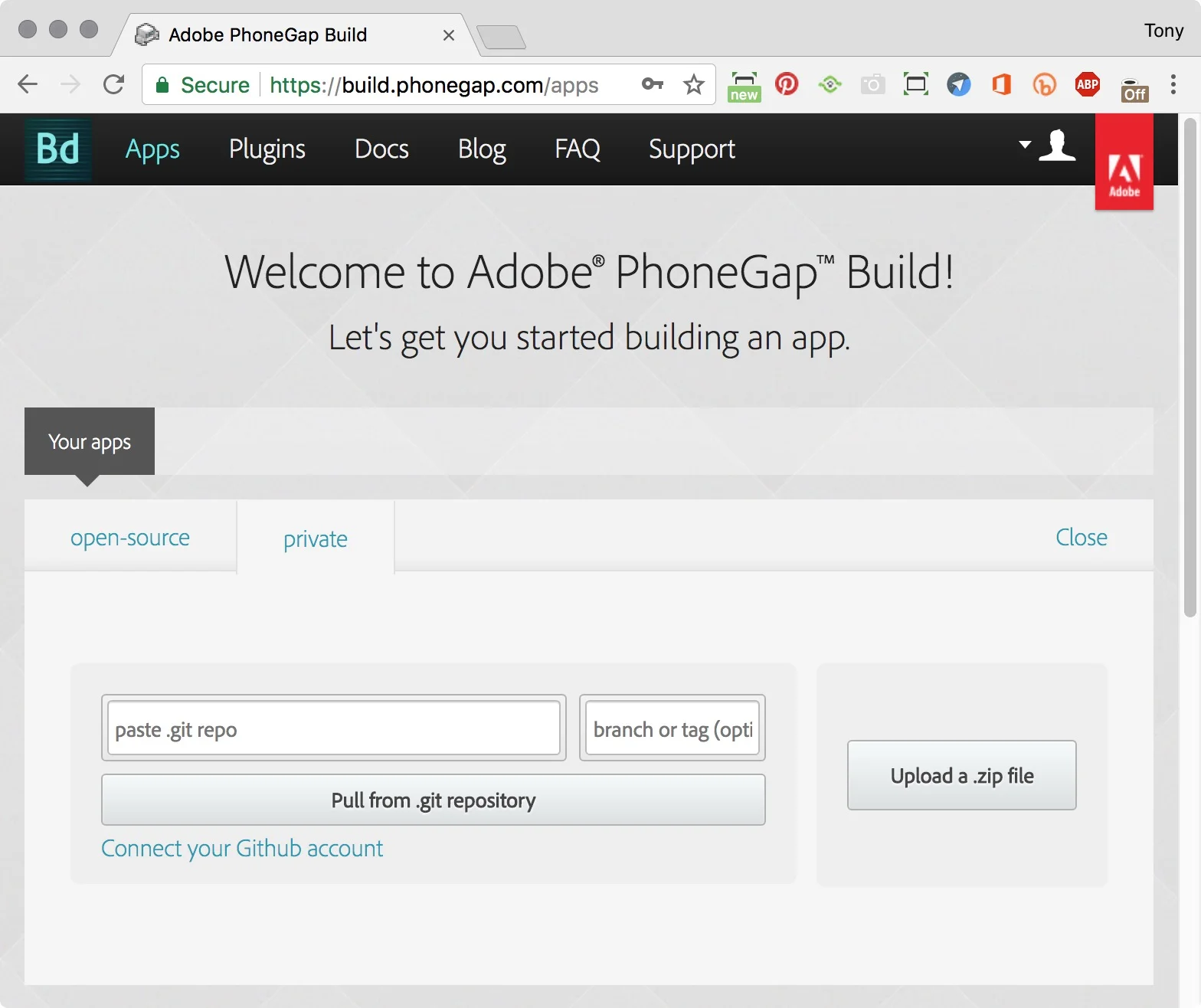Click the screen capture frame extension icon
Screen dimensions: 1201x1008
coord(915,84)
